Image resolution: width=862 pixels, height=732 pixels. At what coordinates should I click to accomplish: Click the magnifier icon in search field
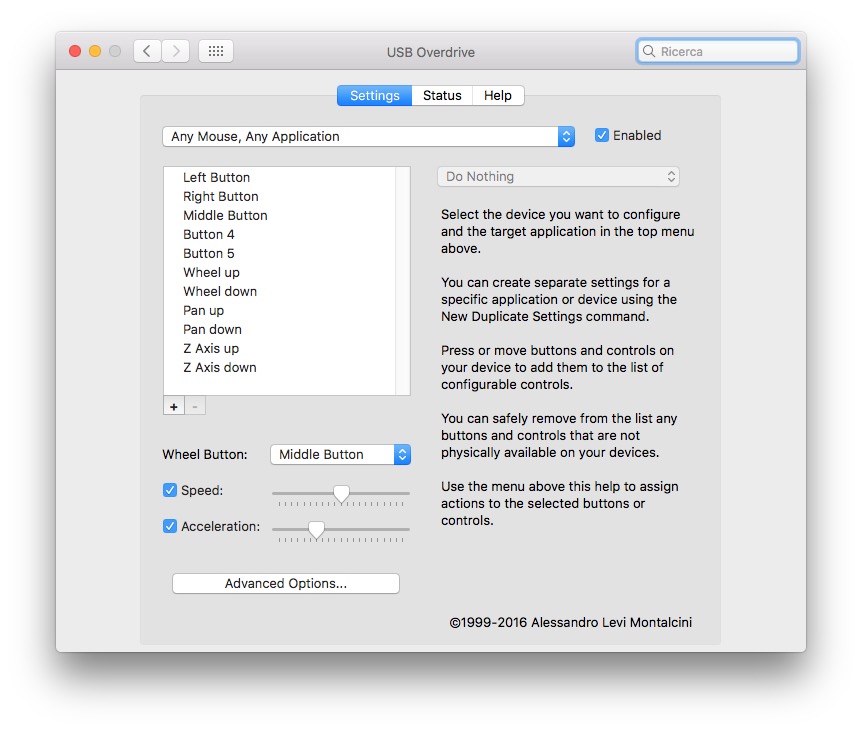(649, 51)
